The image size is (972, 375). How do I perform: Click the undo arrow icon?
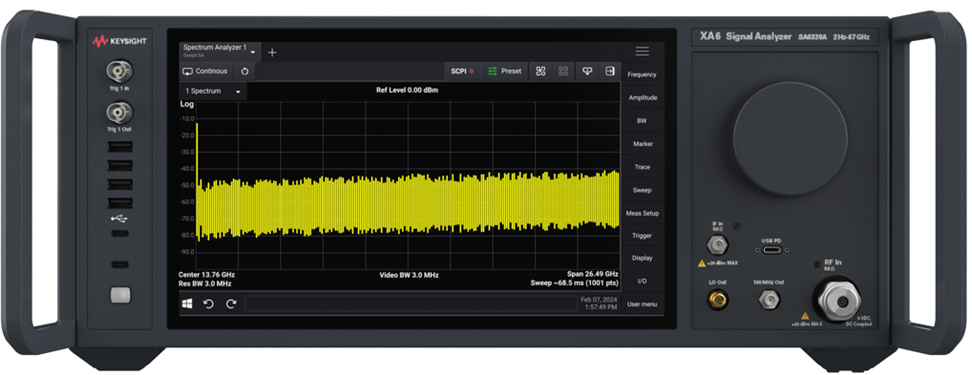tap(209, 304)
